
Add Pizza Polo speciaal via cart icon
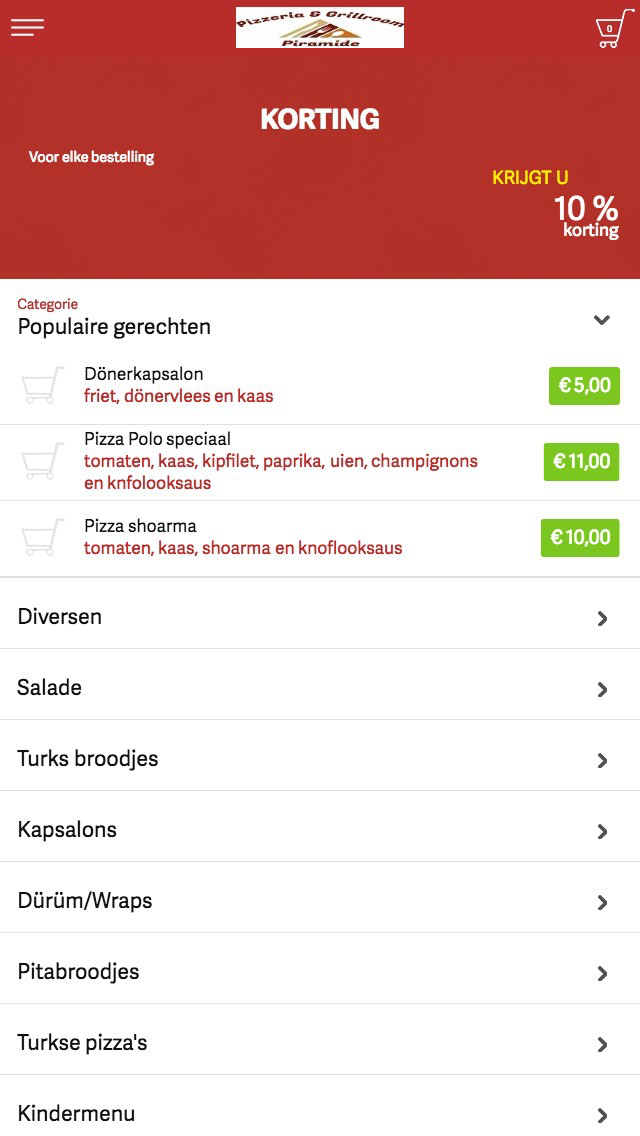point(42,461)
